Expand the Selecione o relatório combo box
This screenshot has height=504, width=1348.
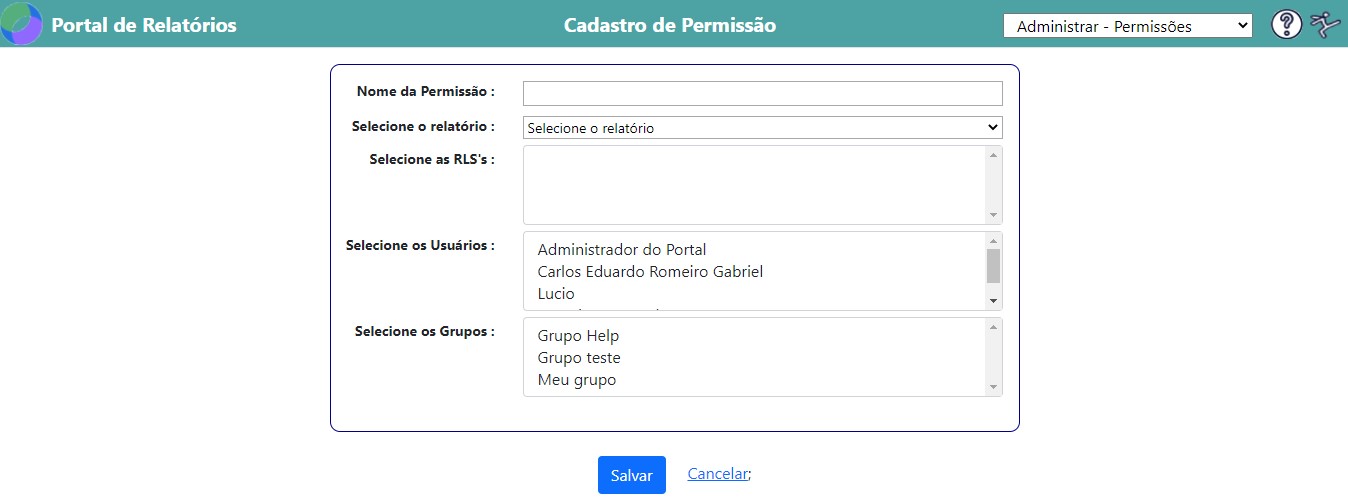762,128
